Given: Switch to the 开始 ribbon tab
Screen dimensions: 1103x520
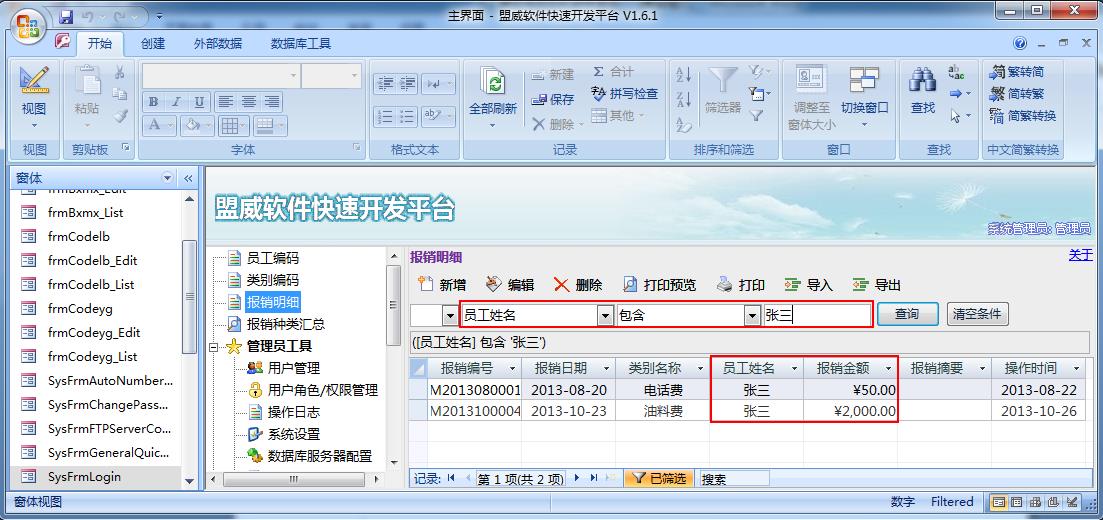Looking at the screenshot, I should click(x=99, y=43).
